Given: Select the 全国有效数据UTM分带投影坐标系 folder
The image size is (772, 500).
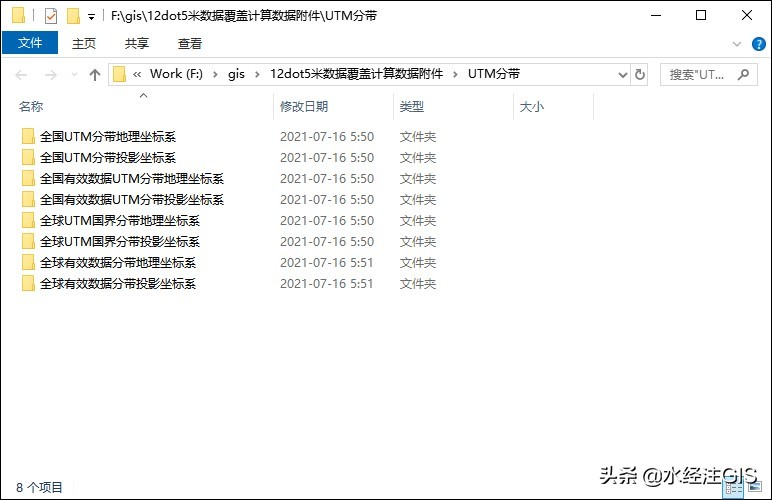Looking at the screenshot, I should (132, 200).
